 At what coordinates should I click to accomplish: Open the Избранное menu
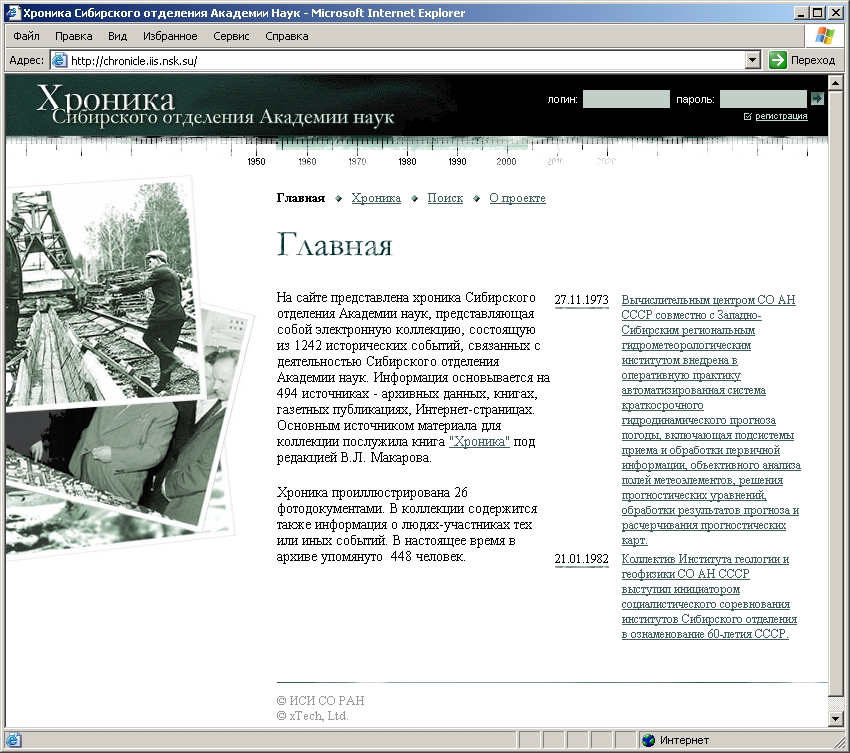tap(170, 36)
